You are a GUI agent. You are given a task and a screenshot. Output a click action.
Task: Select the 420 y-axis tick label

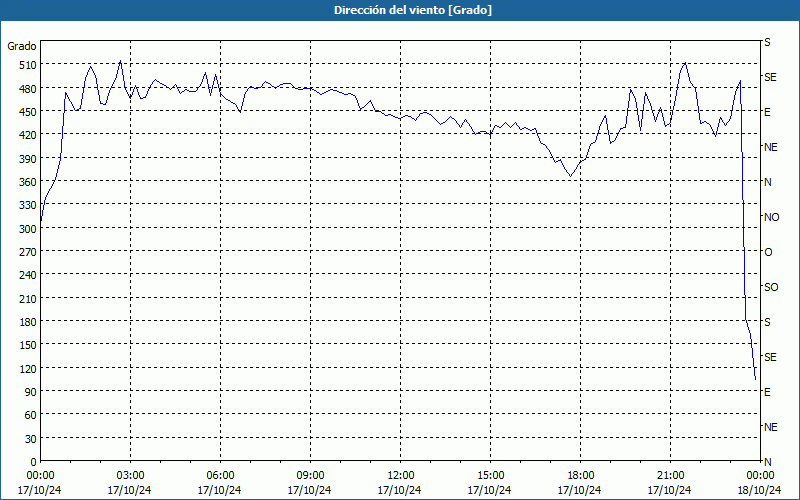[28, 135]
